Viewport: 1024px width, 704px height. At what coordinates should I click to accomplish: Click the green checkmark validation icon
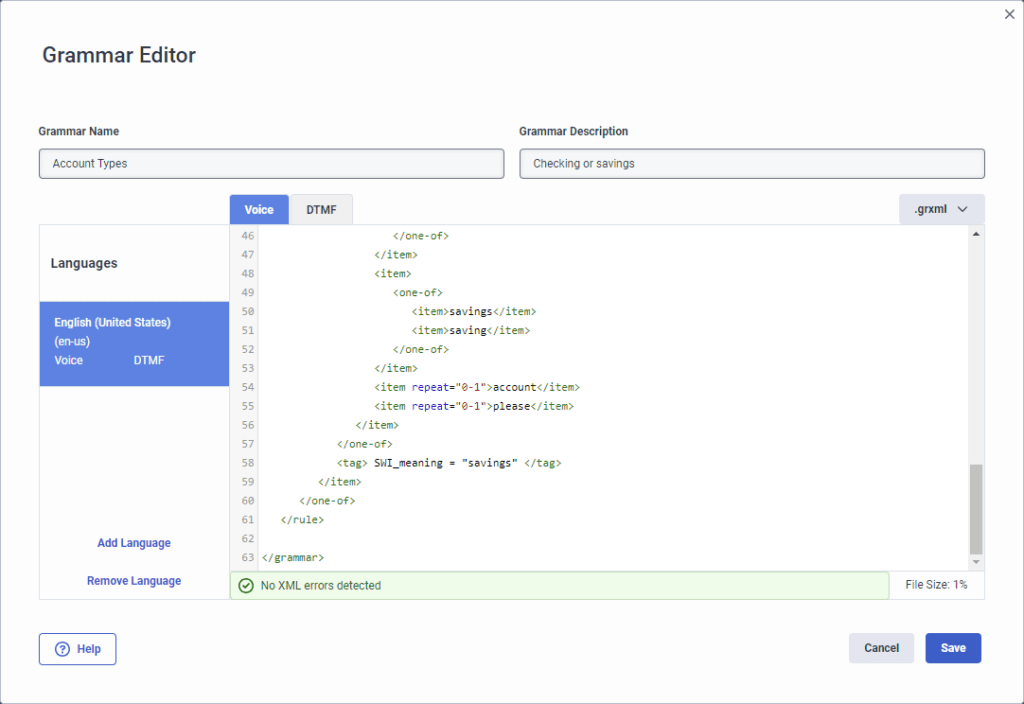click(x=246, y=586)
